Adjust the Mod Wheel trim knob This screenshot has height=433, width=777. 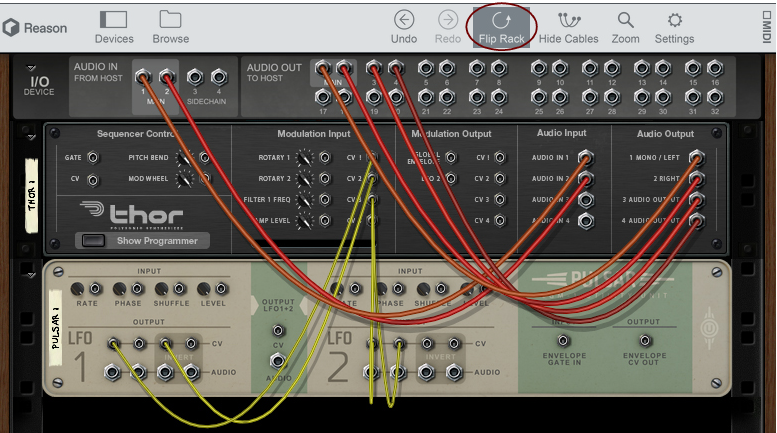tap(184, 179)
